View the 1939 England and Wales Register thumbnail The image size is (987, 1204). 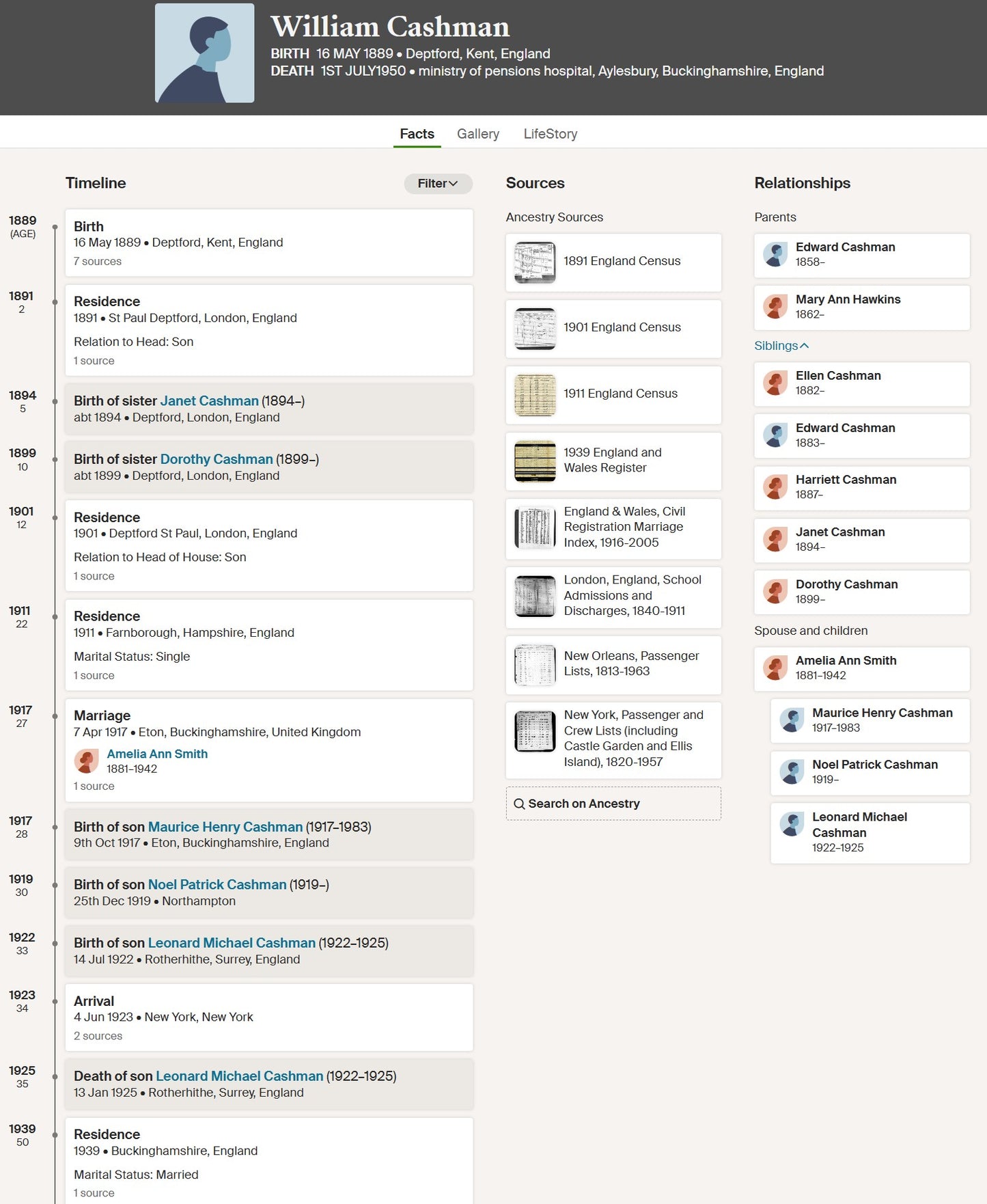pyautogui.click(x=535, y=461)
